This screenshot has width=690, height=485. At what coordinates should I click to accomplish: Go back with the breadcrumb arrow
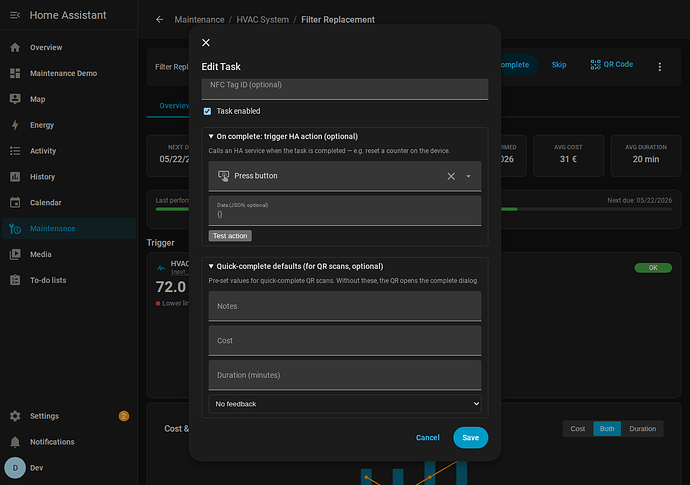pos(160,20)
